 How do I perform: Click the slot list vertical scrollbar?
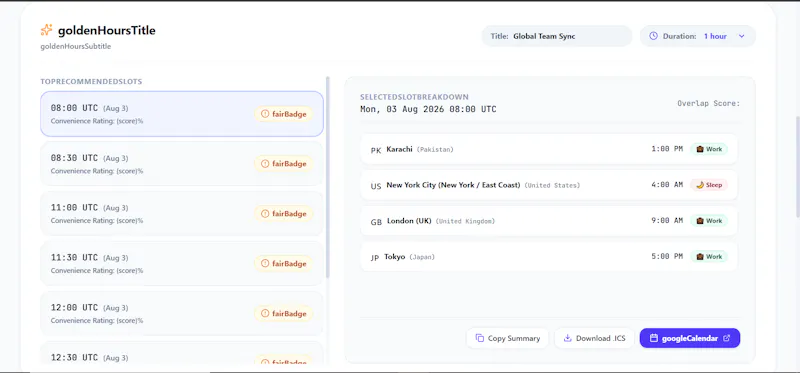tap(328, 177)
